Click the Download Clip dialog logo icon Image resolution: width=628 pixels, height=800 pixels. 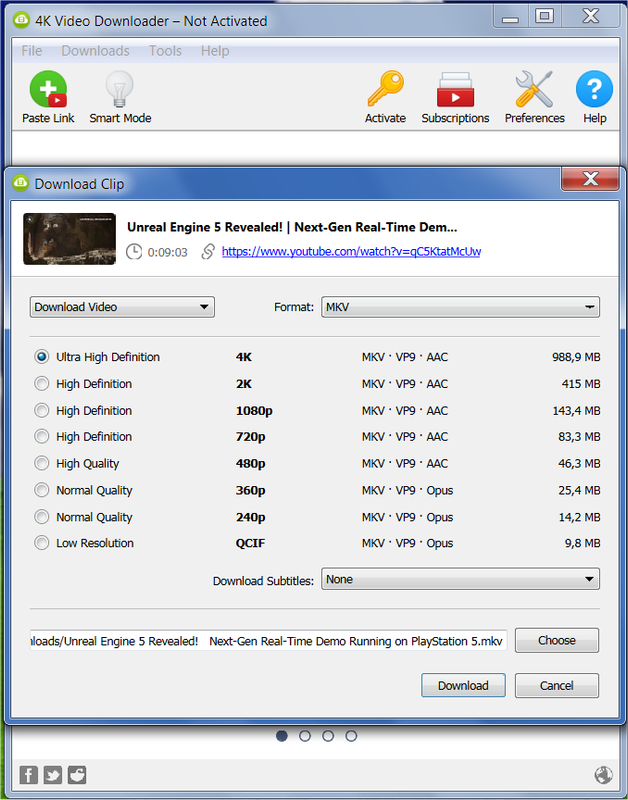pyautogui.click(x=20, y=183)
